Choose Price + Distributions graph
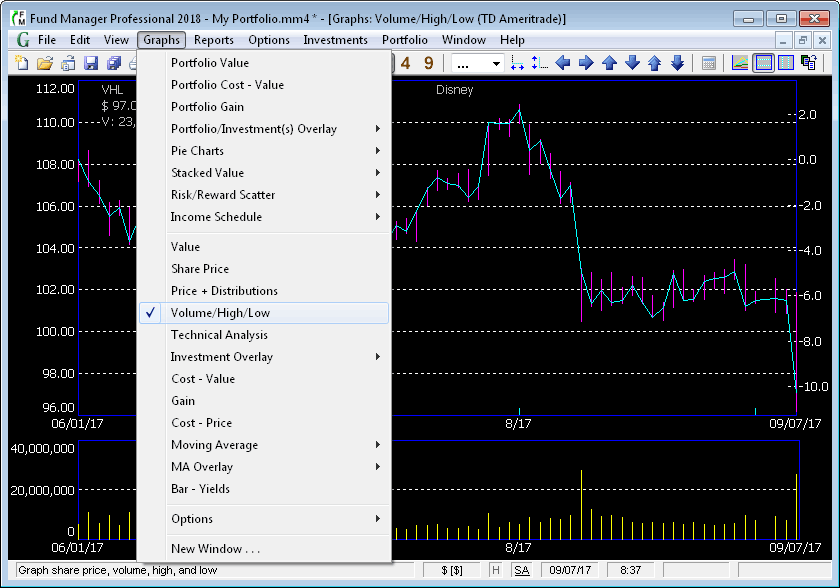Screen dimensions: 840x588 [264, 290]
